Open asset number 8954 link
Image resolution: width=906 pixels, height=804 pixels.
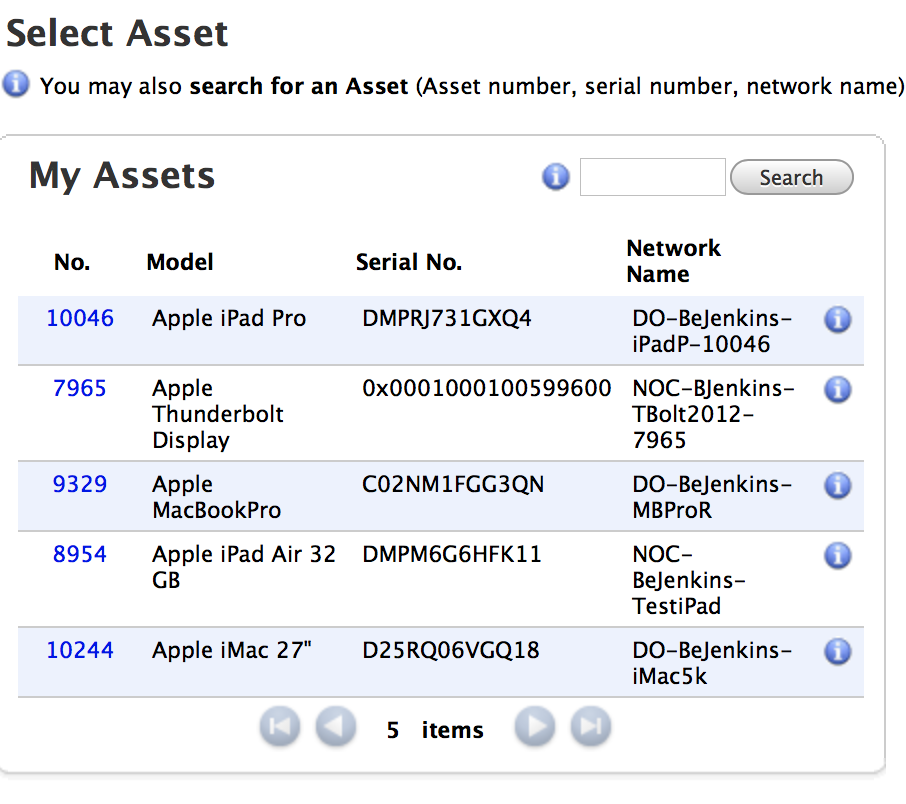point(80,554)
